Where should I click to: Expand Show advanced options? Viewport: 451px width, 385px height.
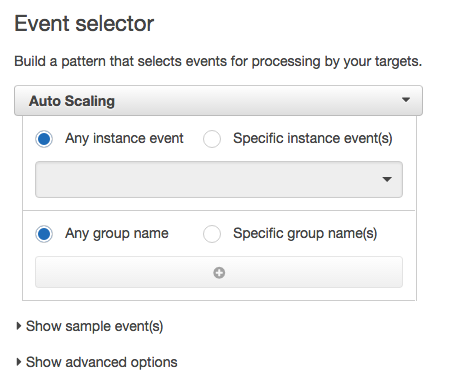coord(97,362)
